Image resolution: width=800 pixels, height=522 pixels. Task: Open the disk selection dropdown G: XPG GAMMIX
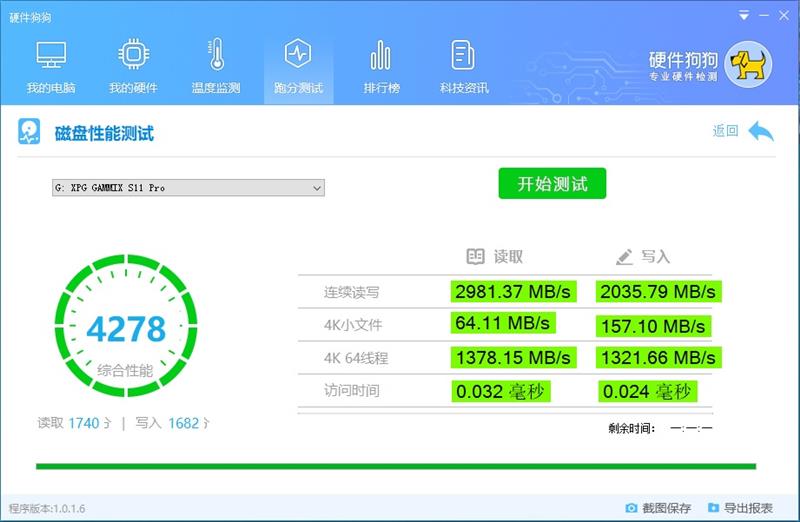pos(188,188)
